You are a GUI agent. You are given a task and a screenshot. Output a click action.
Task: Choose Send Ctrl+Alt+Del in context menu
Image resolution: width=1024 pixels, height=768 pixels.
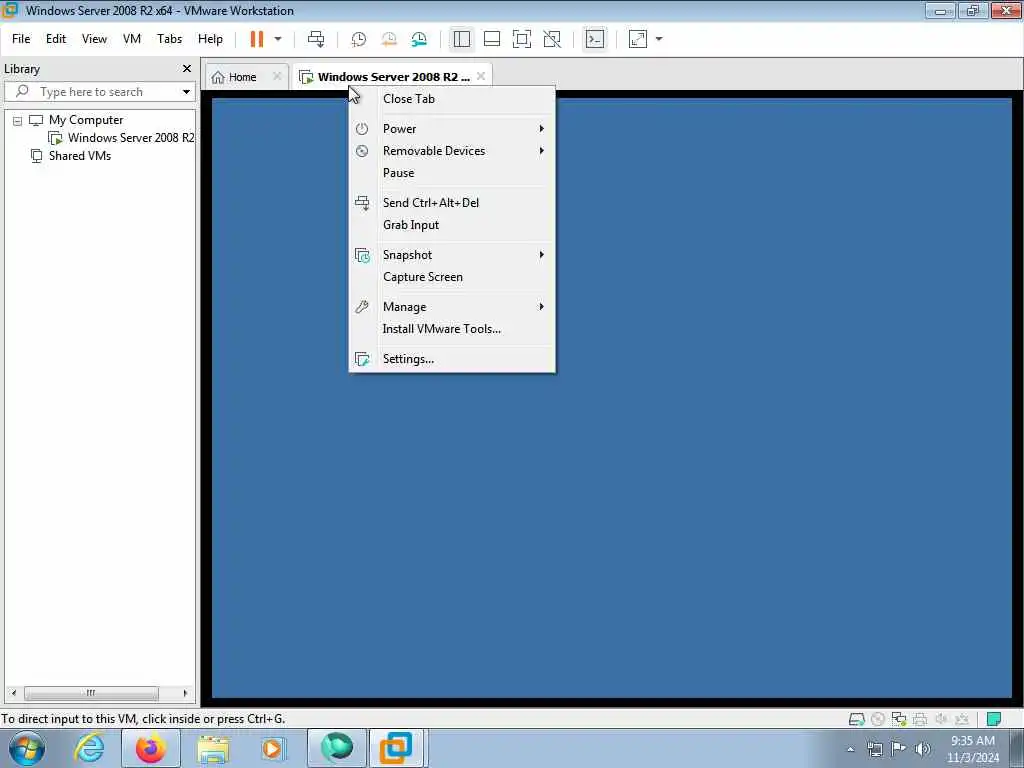[x=452, y=203]
